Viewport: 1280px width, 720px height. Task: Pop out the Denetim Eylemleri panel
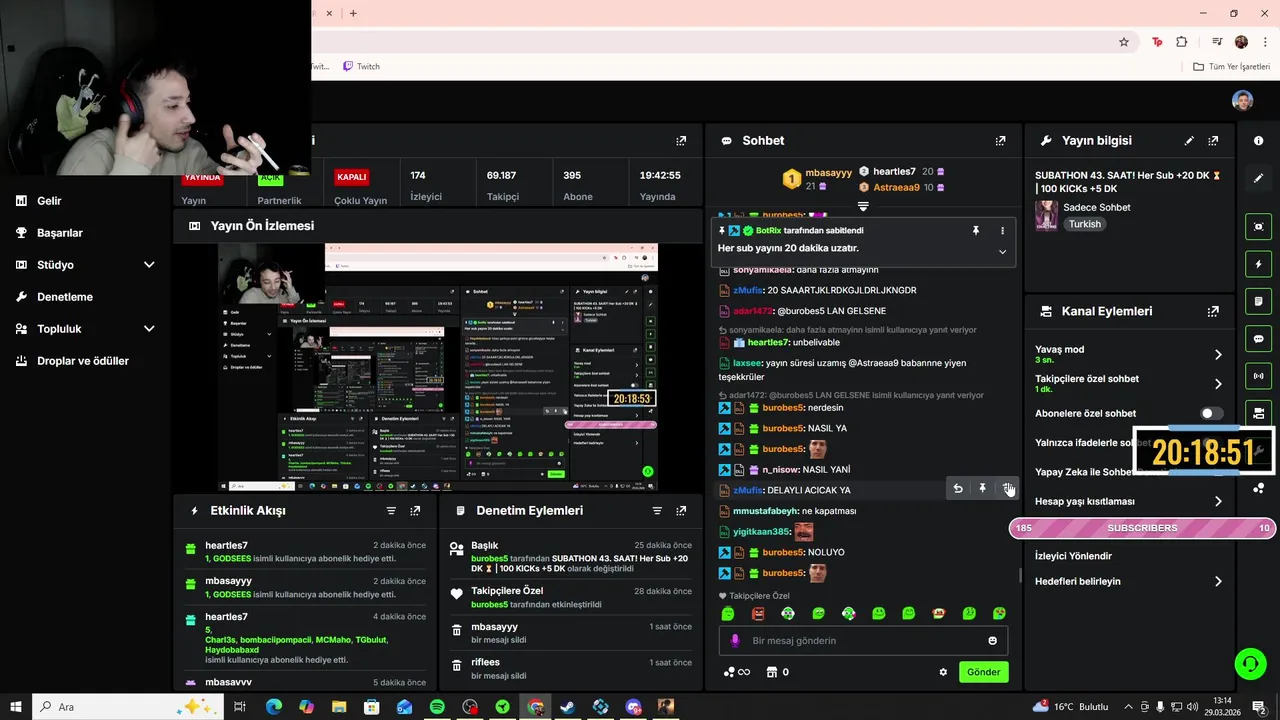coord(681,510)
